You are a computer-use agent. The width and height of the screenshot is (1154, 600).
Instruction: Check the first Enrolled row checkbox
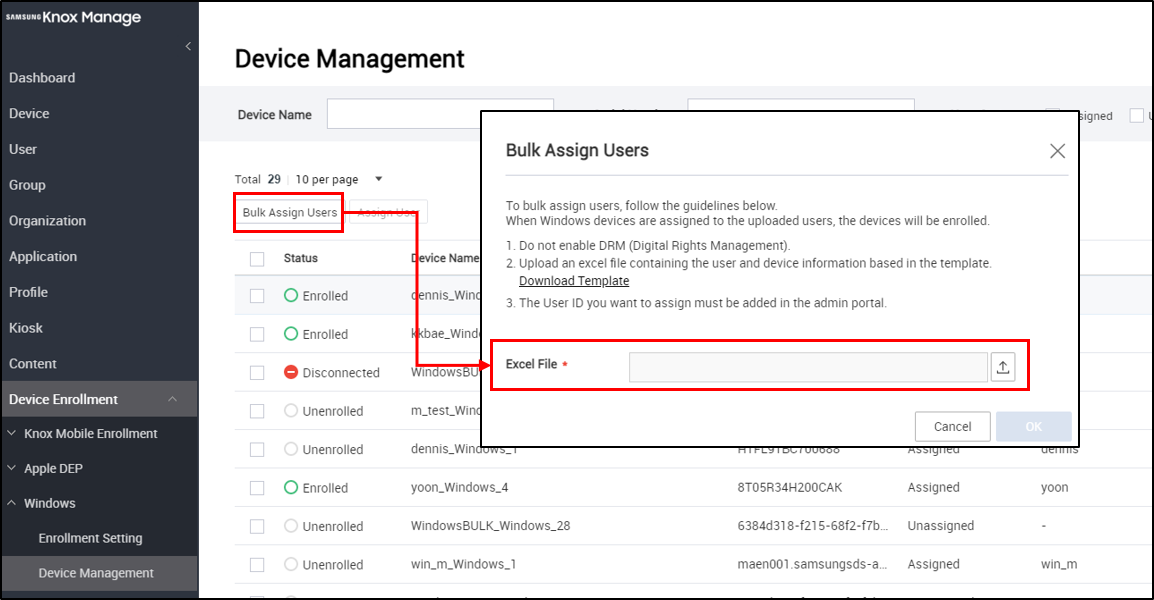(257, 296)
